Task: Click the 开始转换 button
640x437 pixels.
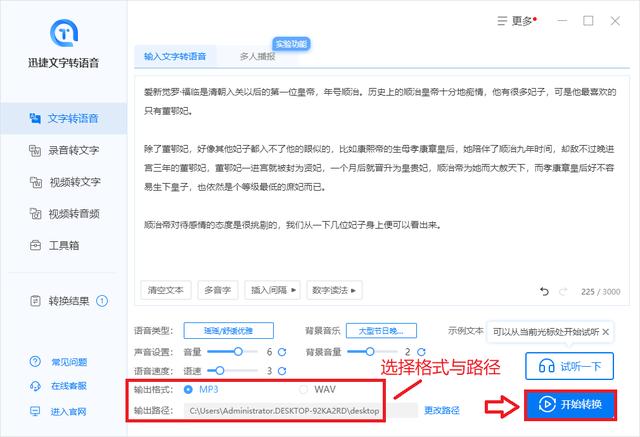Action: pyautogui.click(x=568, y=406)
